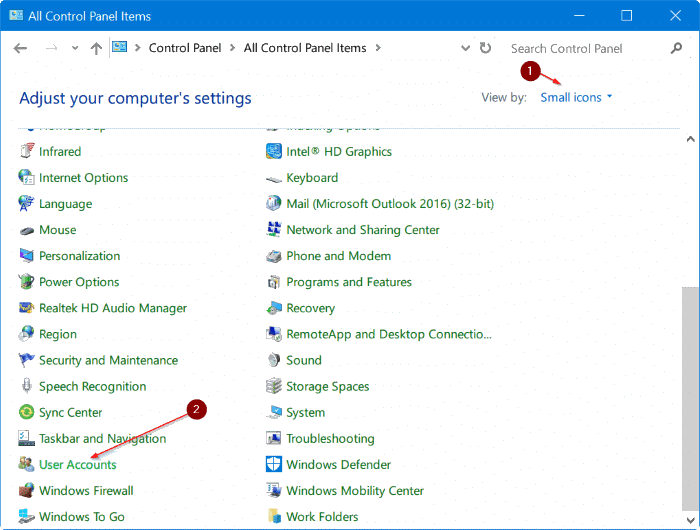The image size is (700, 530).
Task: Click the vertical scrollbar down arrow
Action: (689, 520)
